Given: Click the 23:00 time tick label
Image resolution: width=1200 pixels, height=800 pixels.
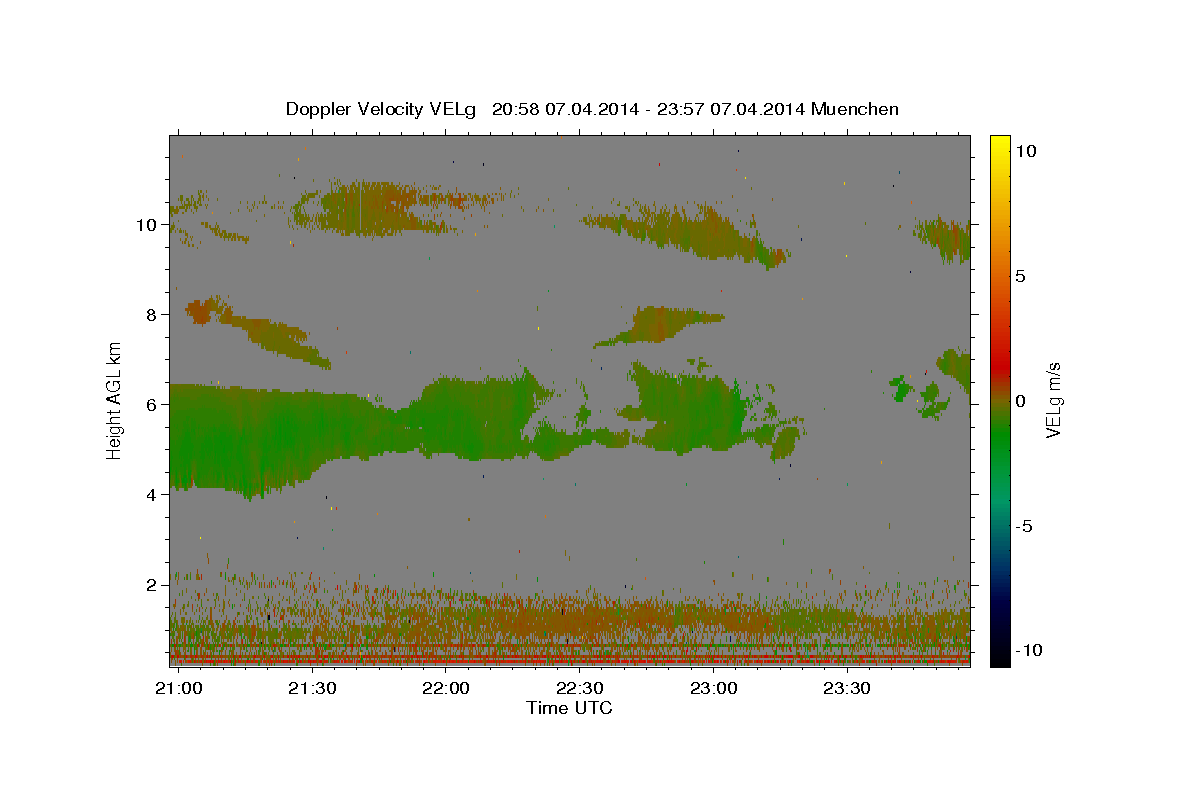Looking at the screenshot, I should pos(712,689).
